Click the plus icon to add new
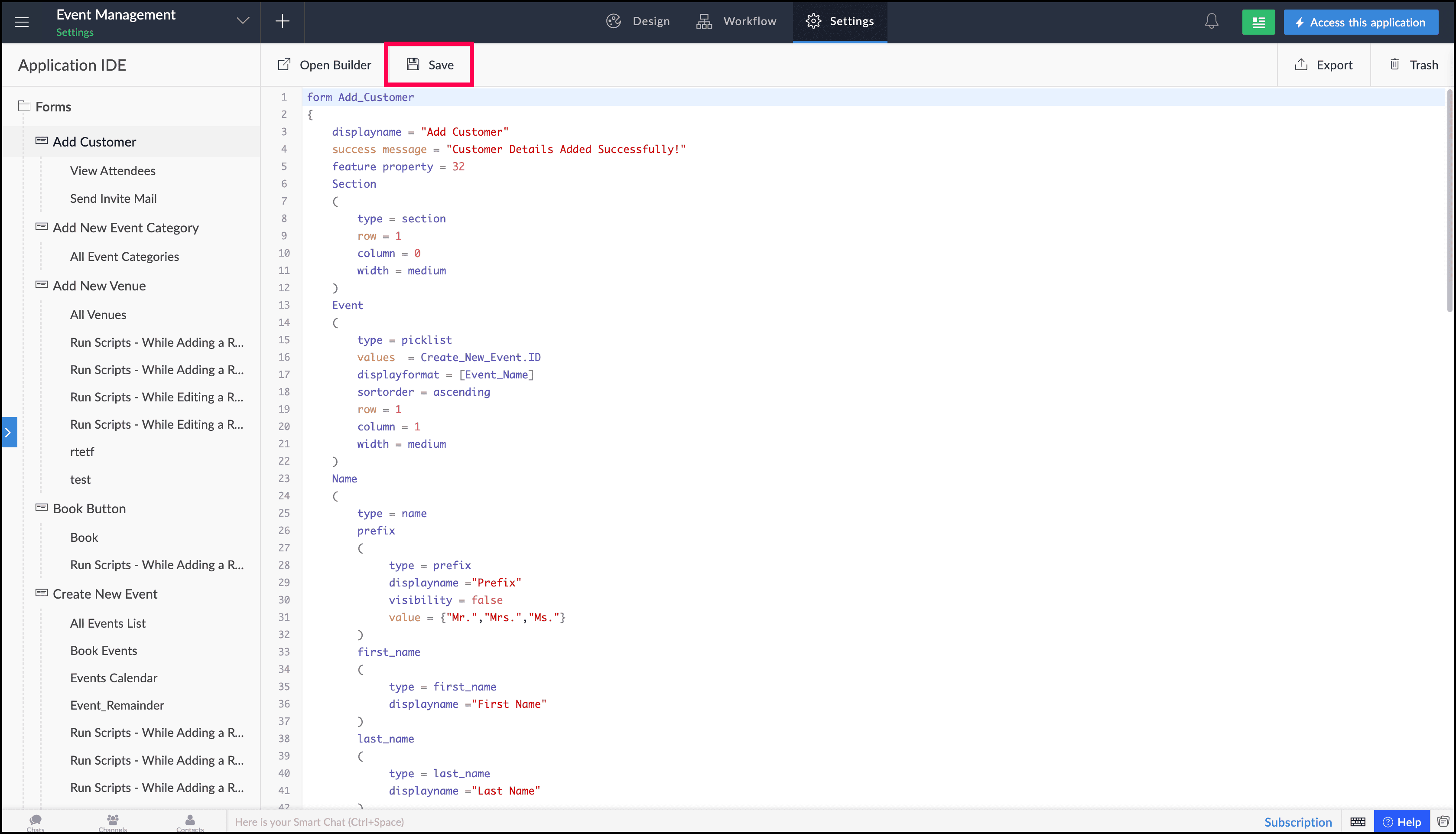This screenshot has height=834, width=1456. [x=282, y=22]
